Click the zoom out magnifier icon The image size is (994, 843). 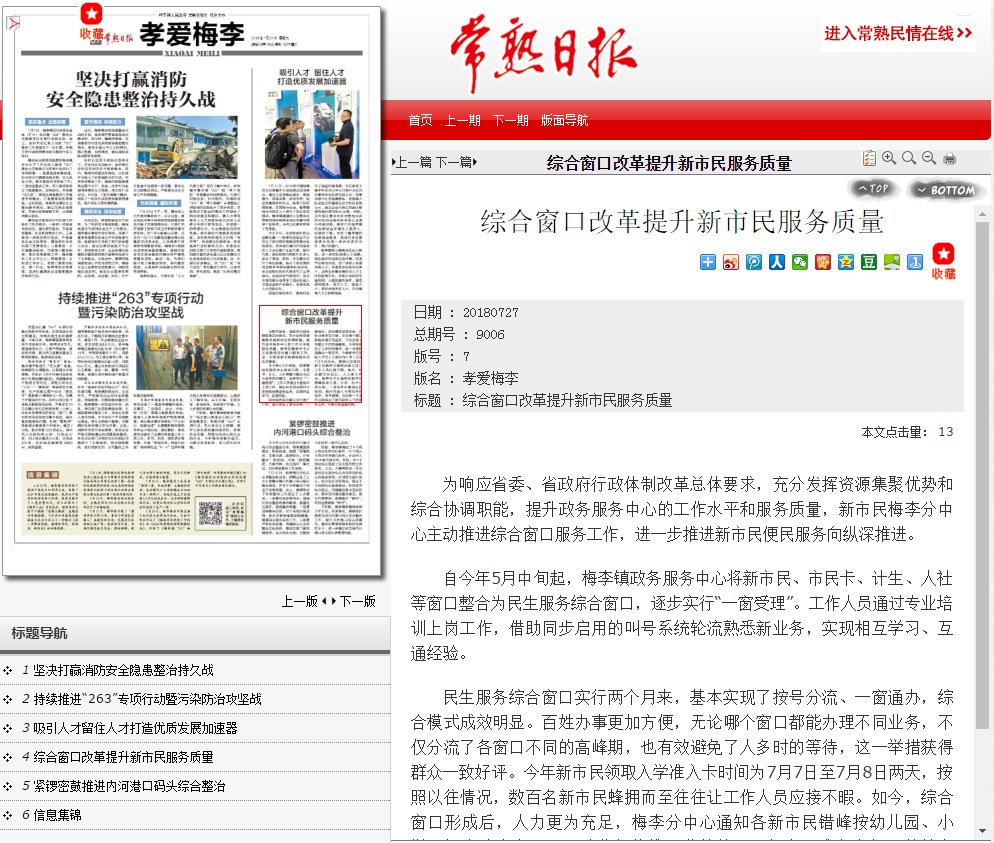tap(929, 158)
